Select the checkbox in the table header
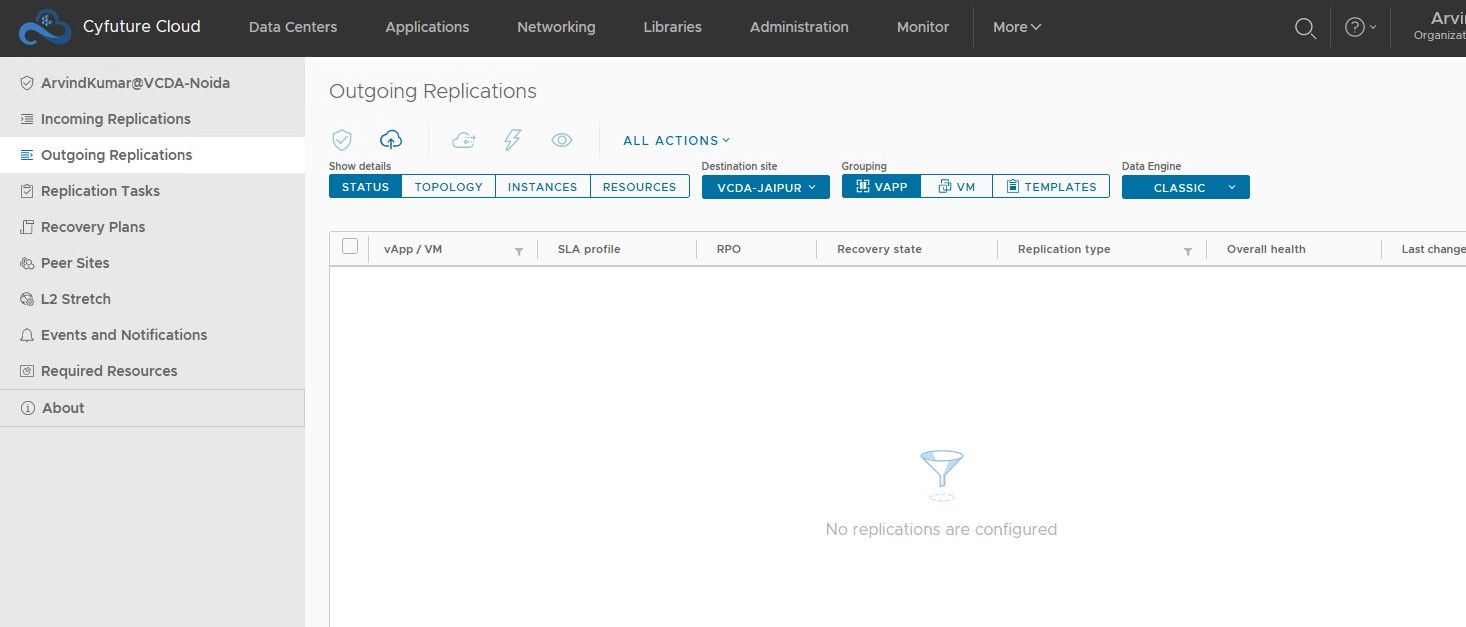The width and height of the screenshot is (1466, 627). (349, 247)
